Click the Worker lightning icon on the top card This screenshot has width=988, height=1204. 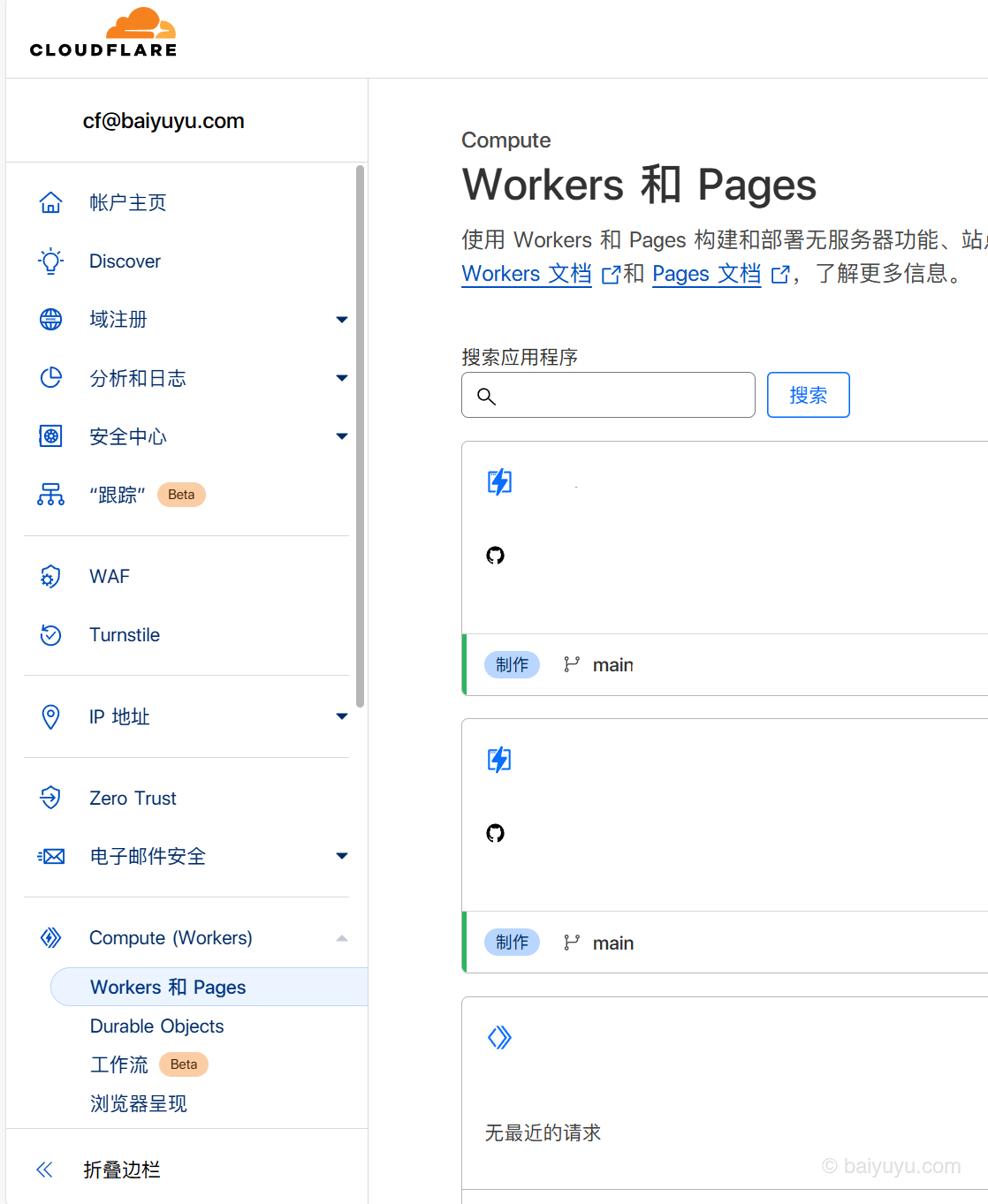[x=499, y=481]
